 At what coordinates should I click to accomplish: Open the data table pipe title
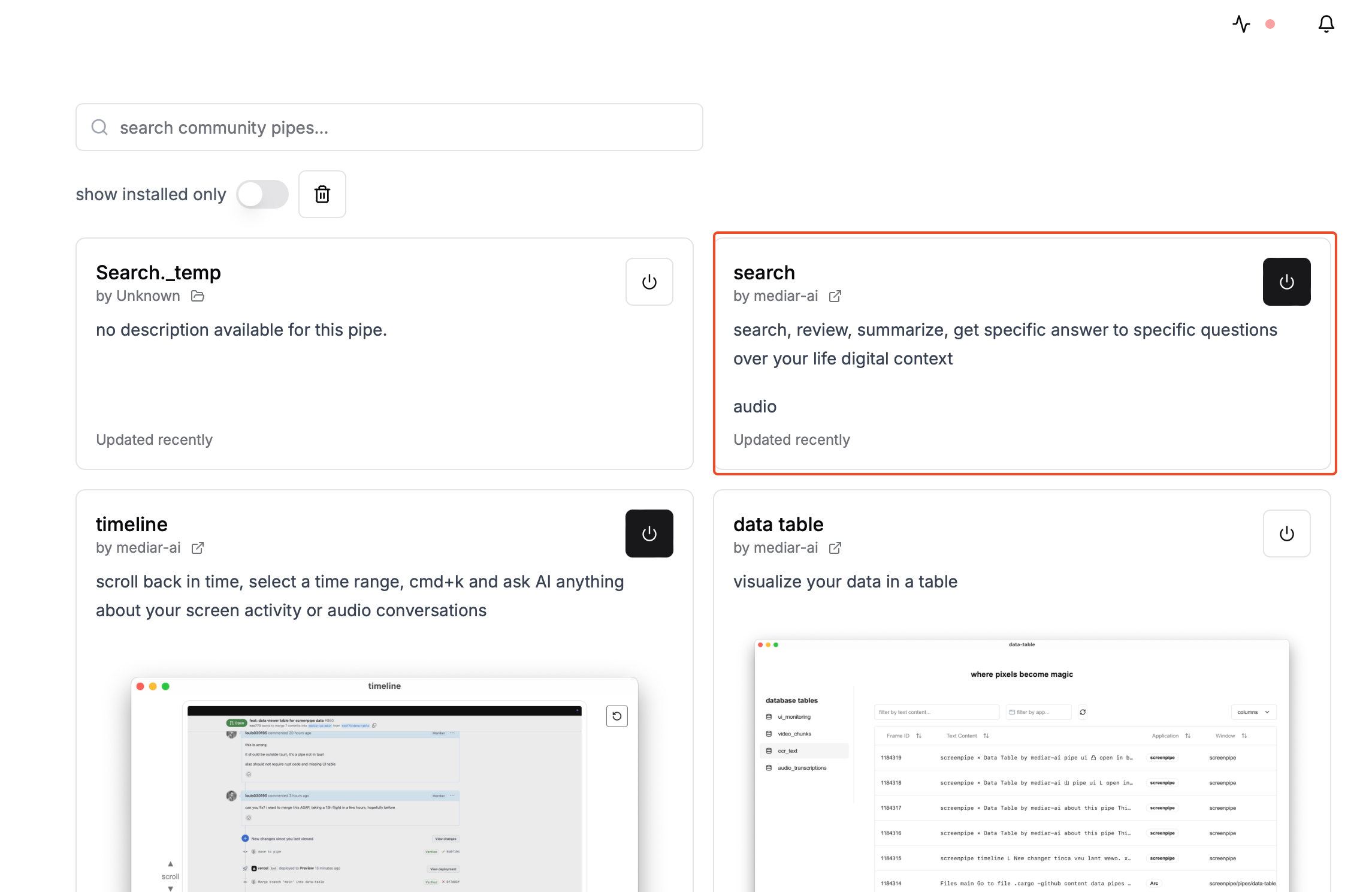[778, 525]
